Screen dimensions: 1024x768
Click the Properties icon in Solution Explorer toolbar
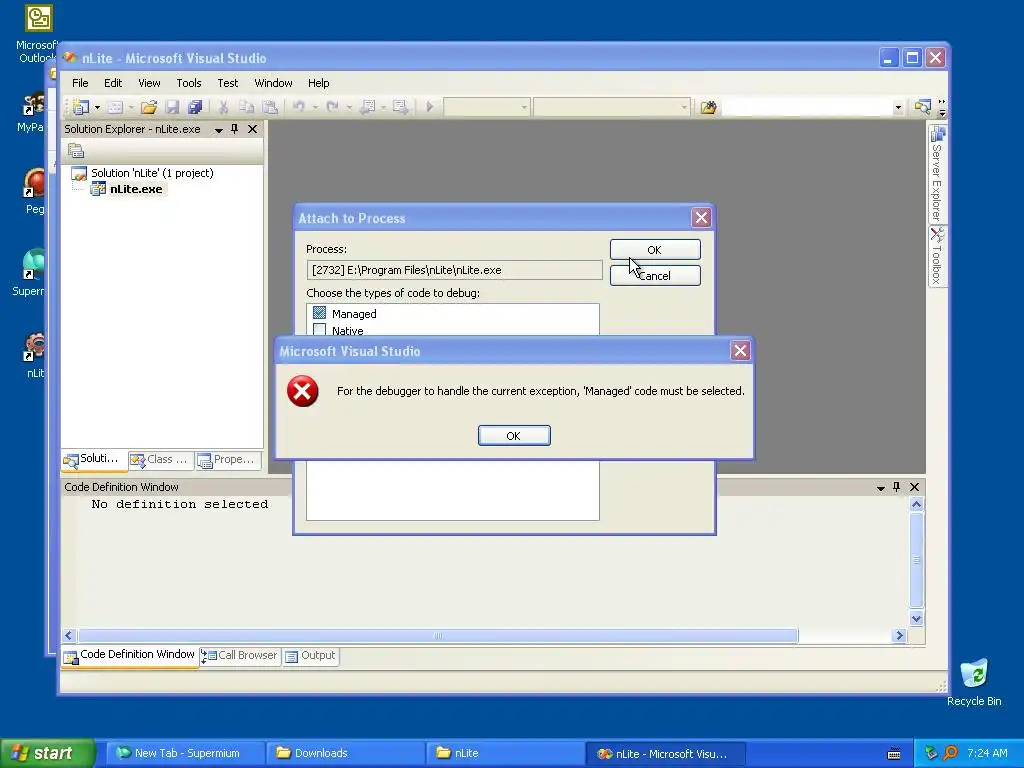[76, 151]
